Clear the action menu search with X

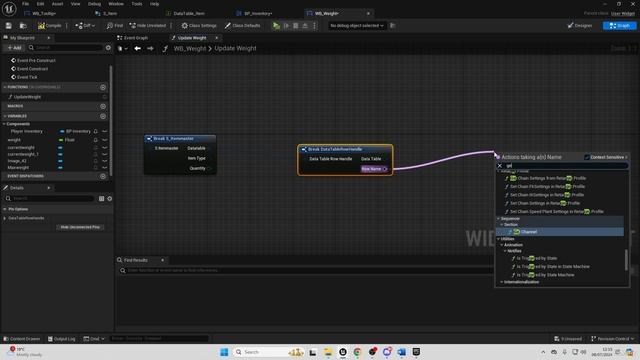500,166
